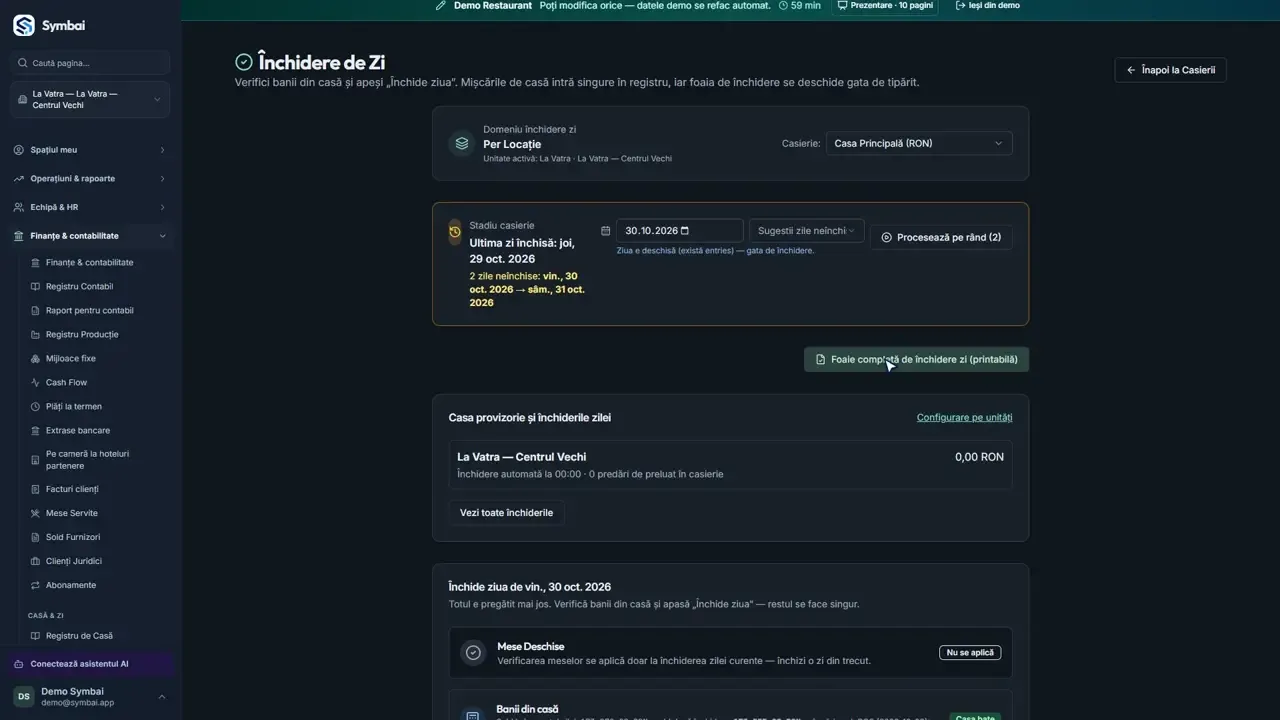Viewport: 1280px width, 720px height.
Task: Open the Casa Principală (RON) dropdown
Action: click(919, 144)
